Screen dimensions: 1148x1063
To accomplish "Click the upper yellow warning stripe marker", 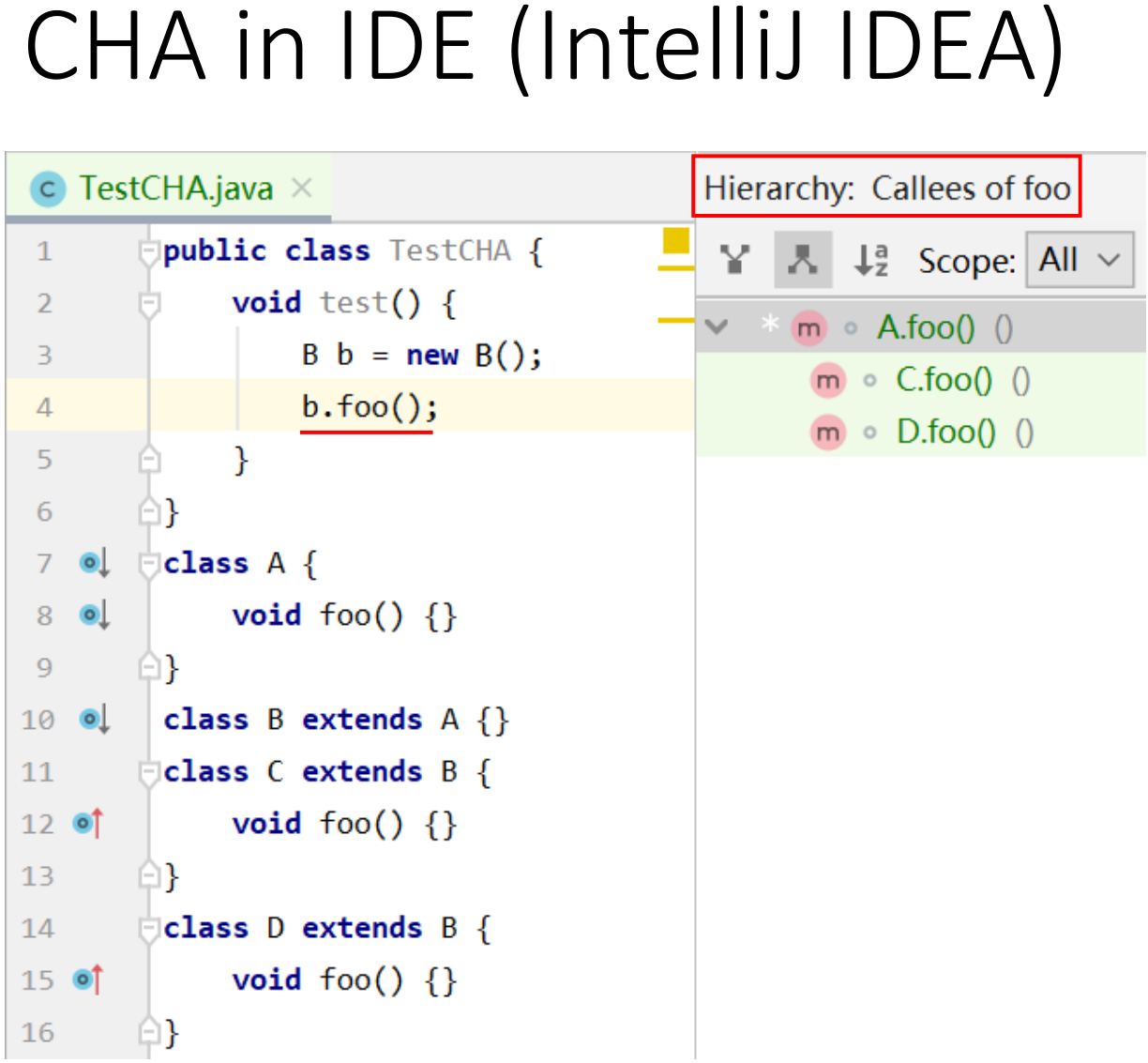I will click(x=676, y=269).
